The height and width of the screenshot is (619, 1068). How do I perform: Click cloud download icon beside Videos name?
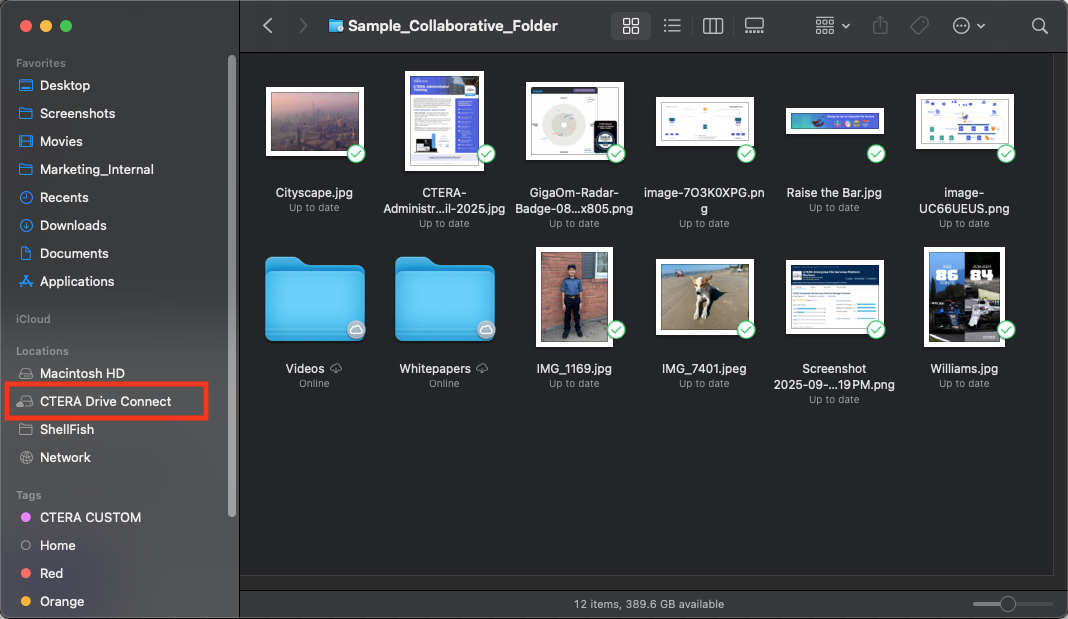pos(336,368)
